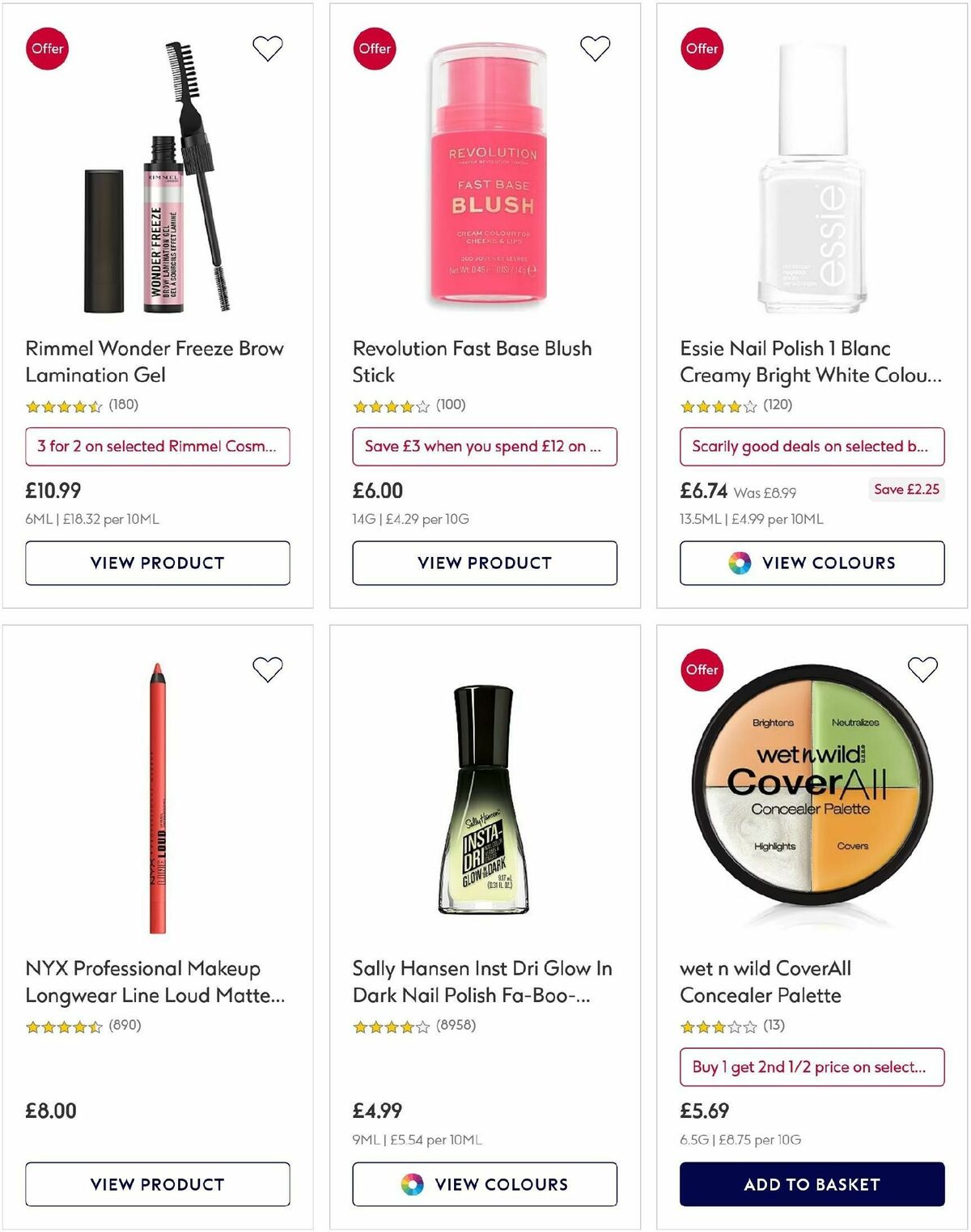
Task: Favourite the Essie Nail Polish with the heart icon
Action: point(922,48)
